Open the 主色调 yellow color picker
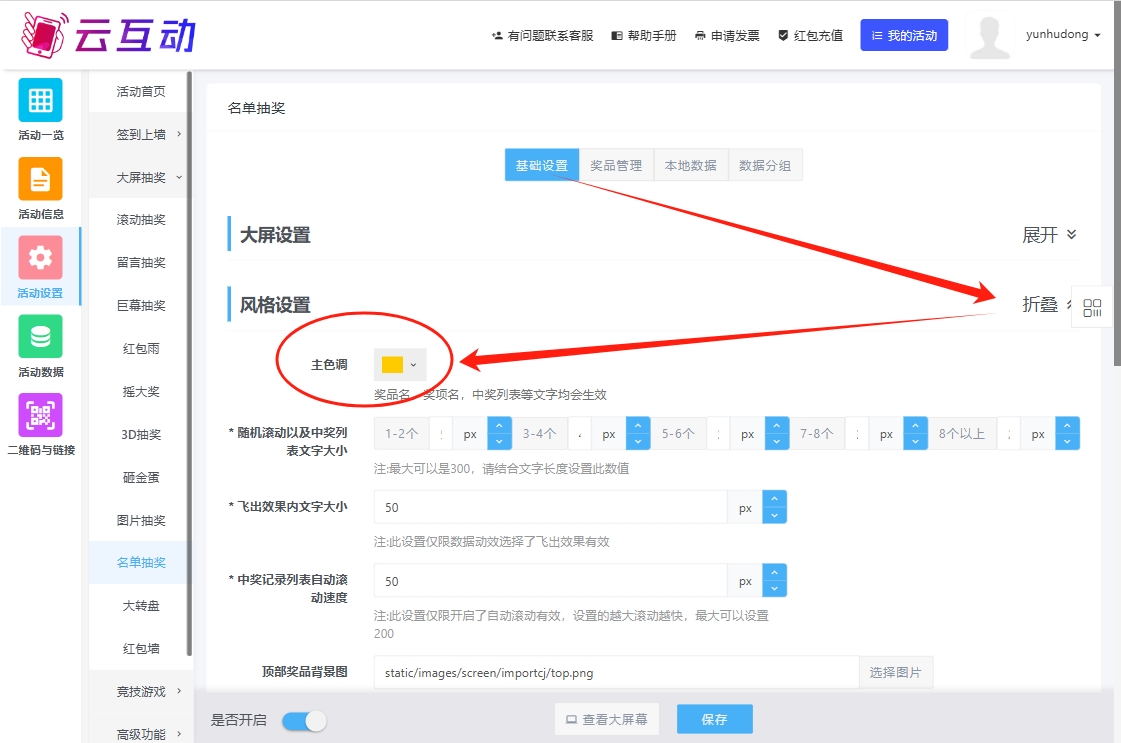 click(x=400, y=365)
